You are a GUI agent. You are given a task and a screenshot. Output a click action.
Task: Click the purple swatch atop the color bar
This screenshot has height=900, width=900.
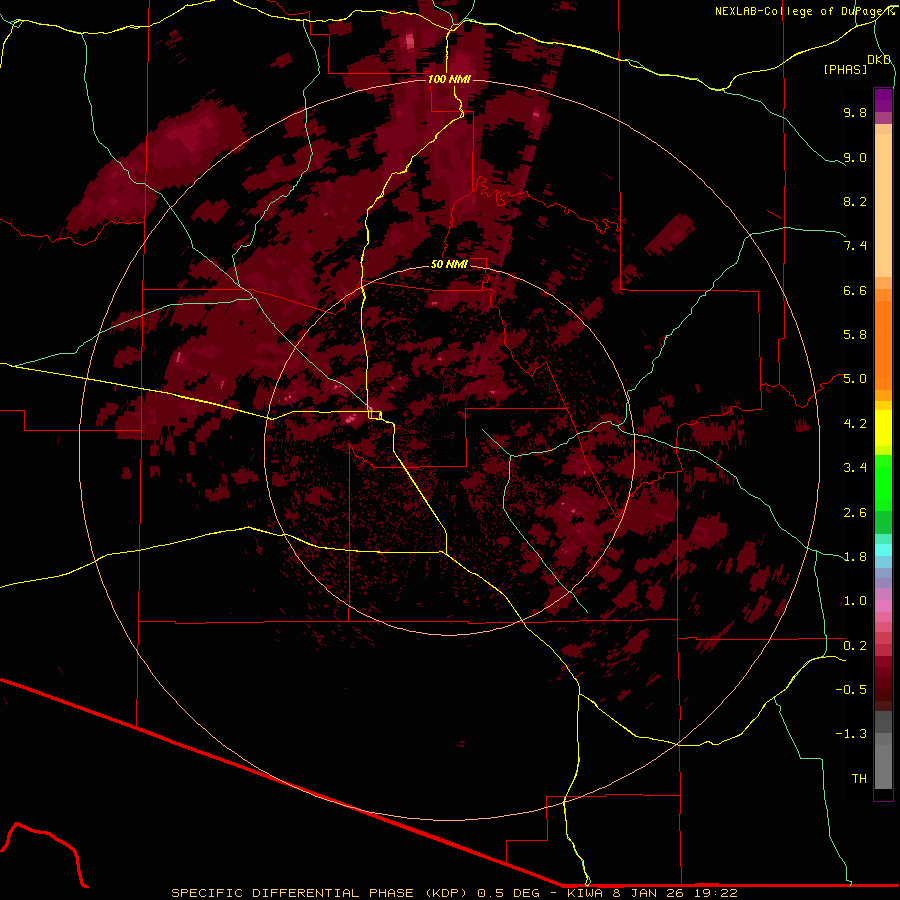pos(883,100)
